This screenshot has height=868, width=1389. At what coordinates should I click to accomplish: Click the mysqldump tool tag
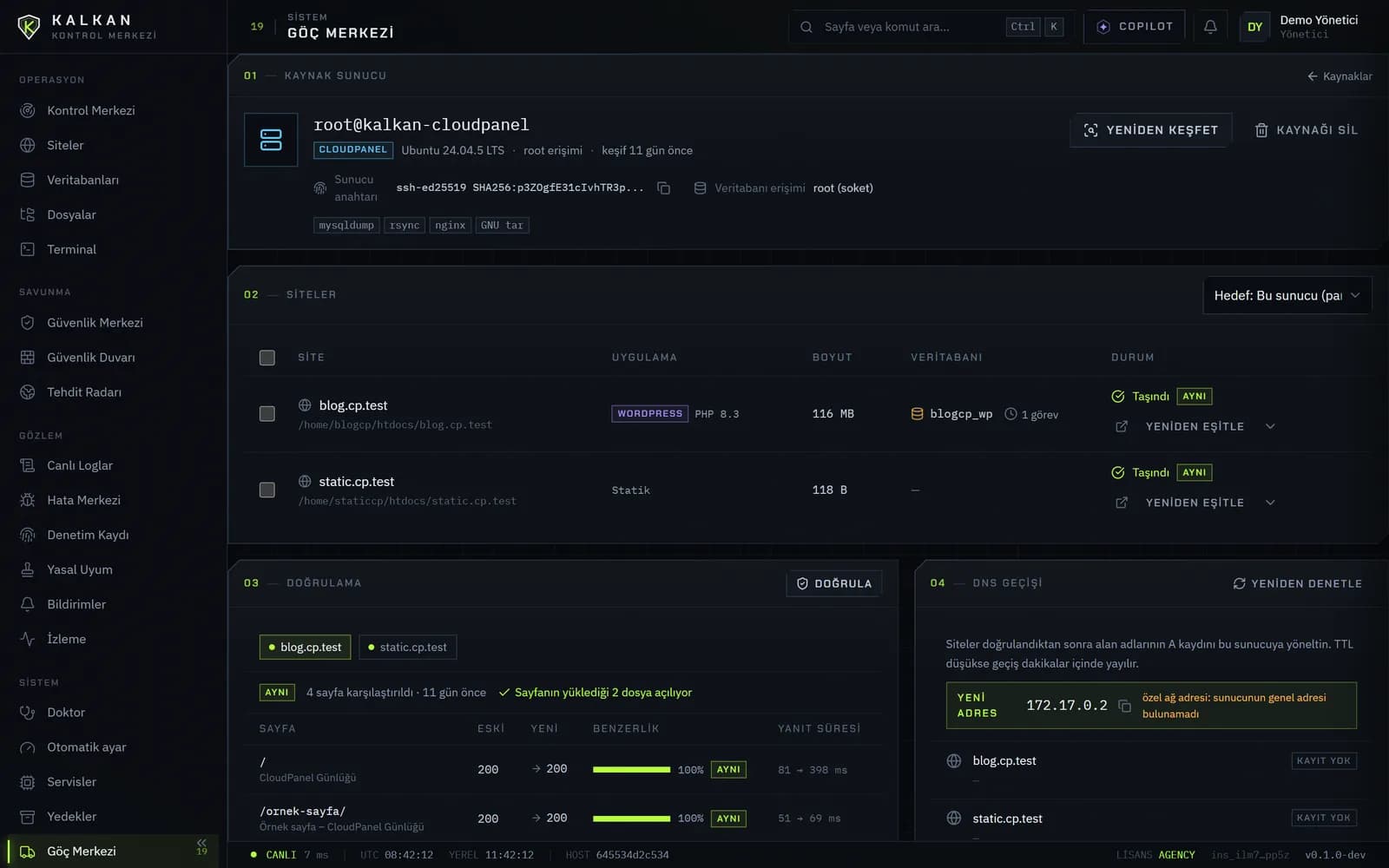(x=346, y=226)
